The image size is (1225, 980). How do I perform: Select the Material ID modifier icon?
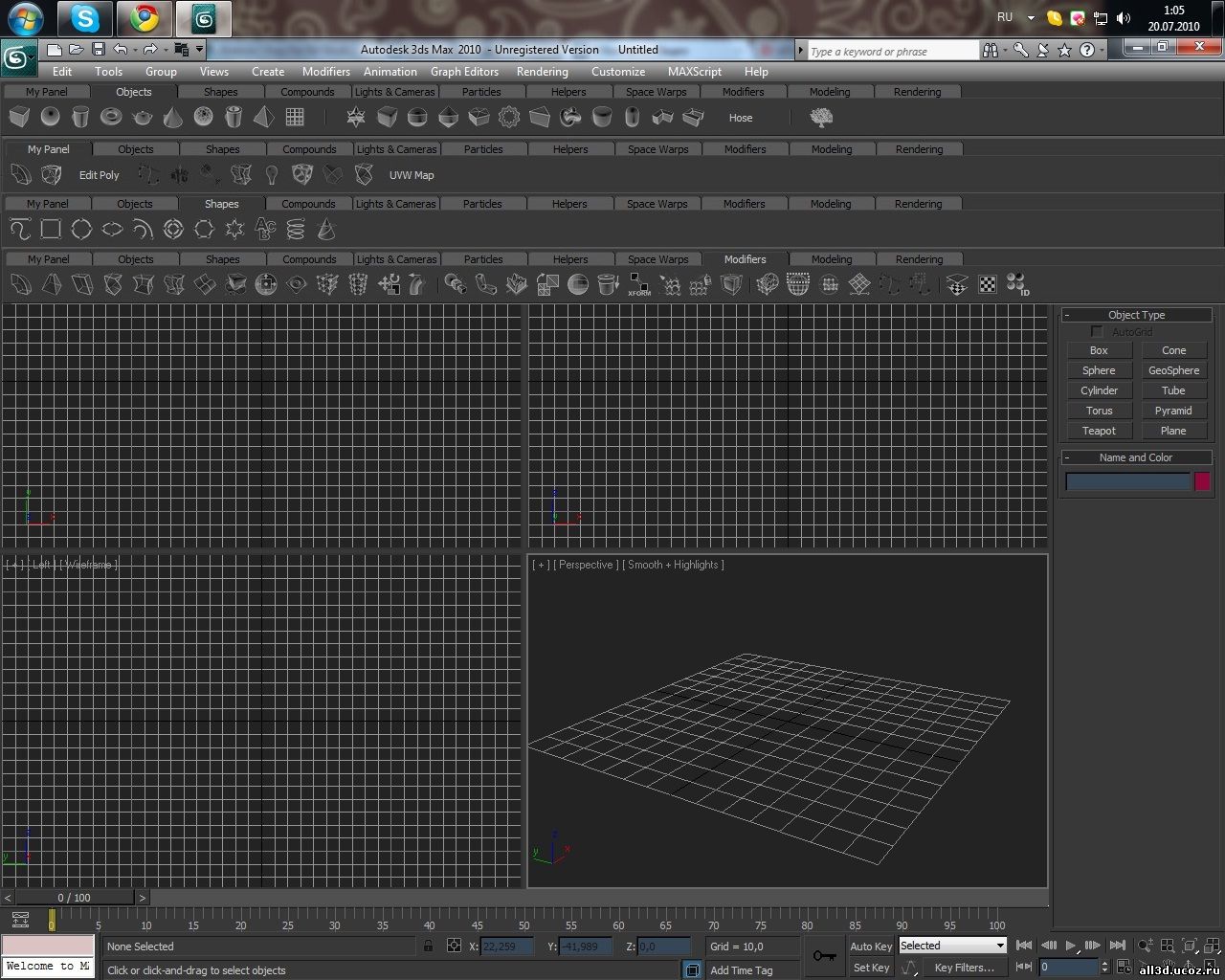(1017, 285)
